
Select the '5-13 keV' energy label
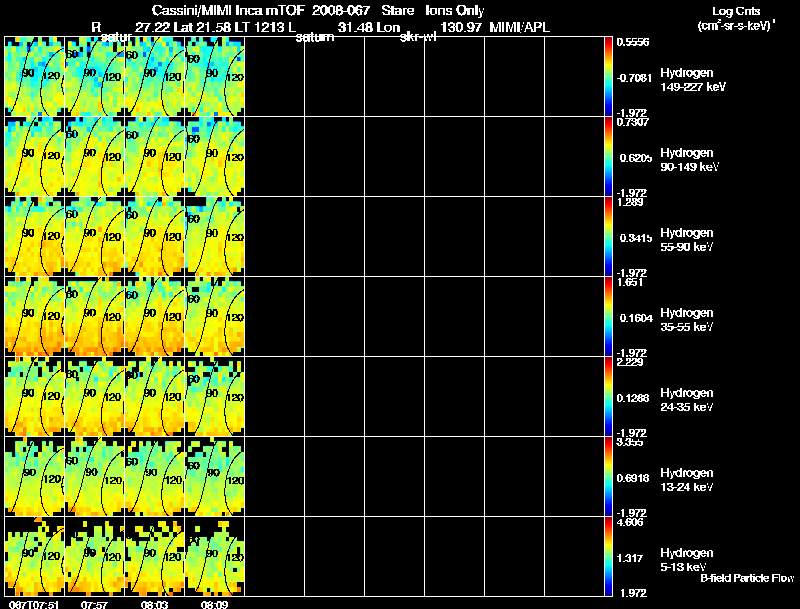[684, 567]
